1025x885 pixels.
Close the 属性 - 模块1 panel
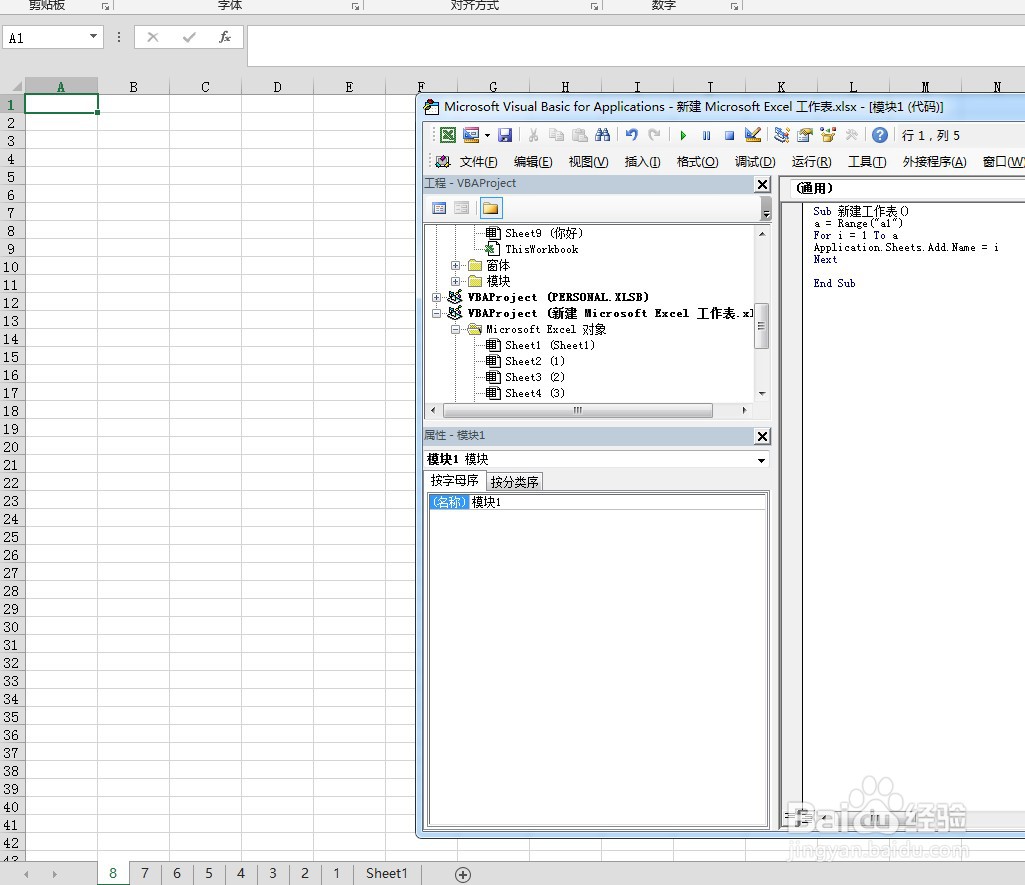[x=762, y=436]
